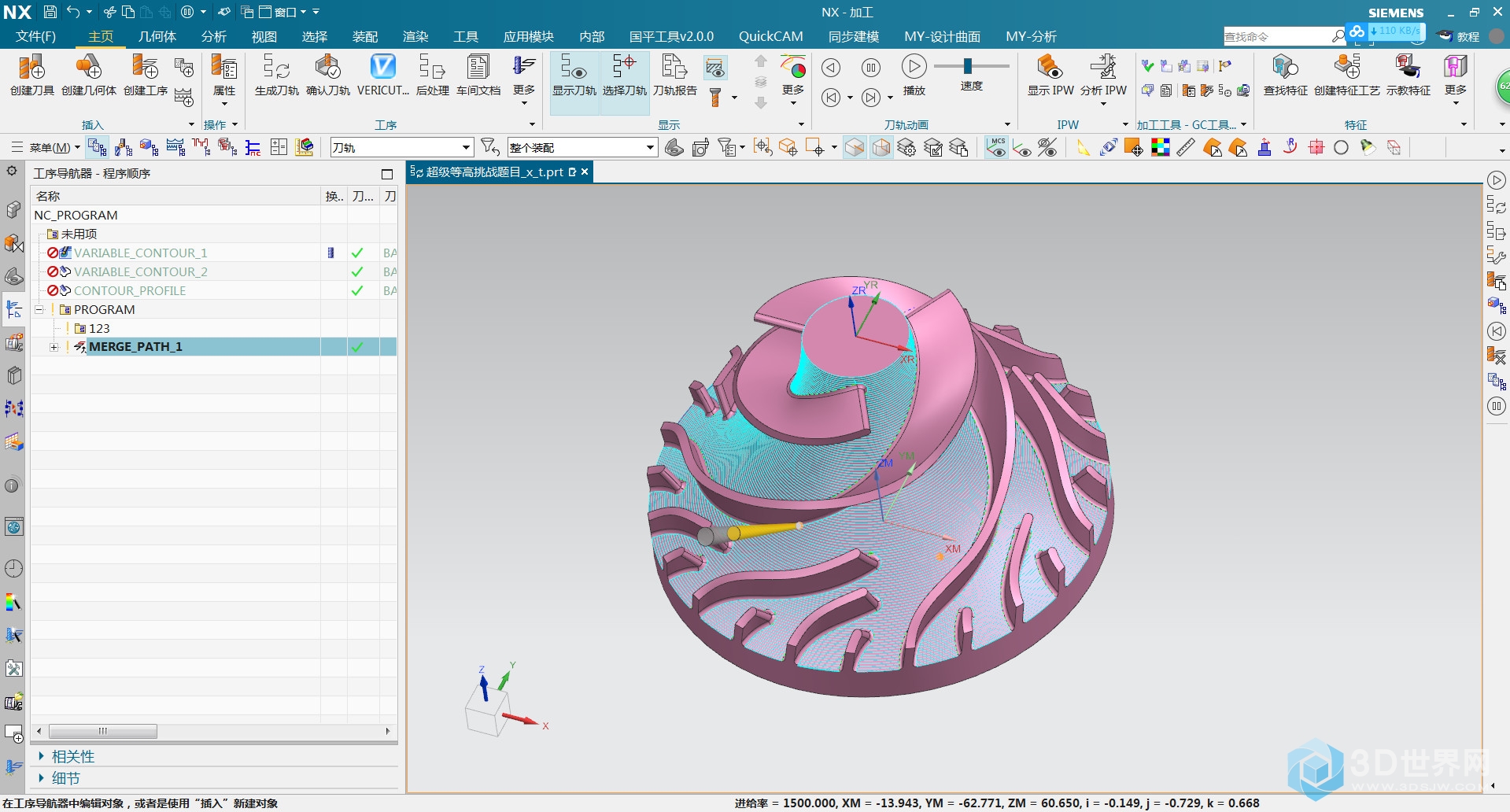Switch to the 分析 ribbon tab
This screenshot has height=812, width=1510.
click(214, 37)
